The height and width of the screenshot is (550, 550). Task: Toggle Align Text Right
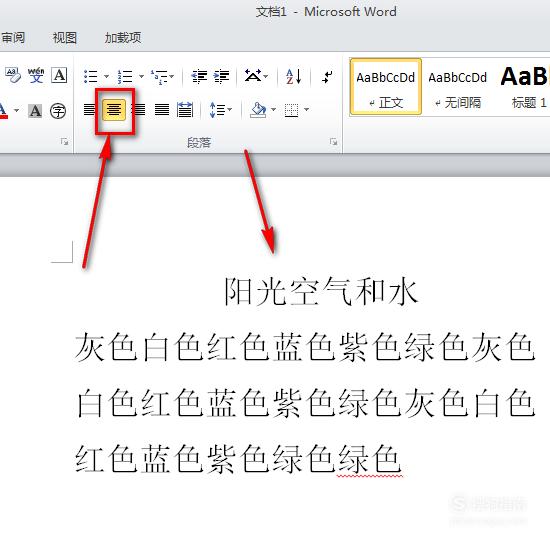click(140, 110)
